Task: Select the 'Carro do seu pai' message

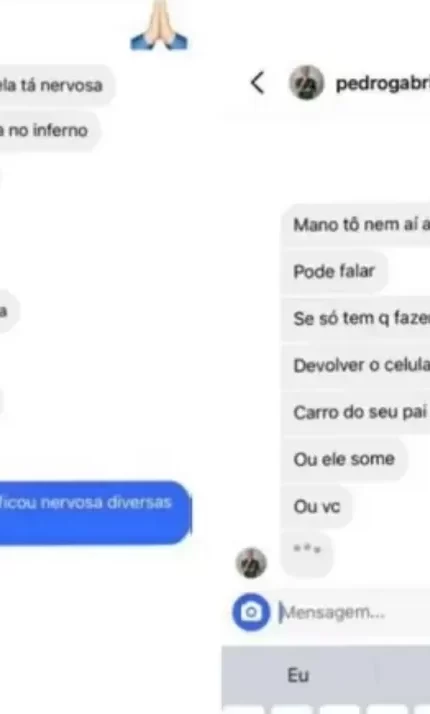Action: click(x=356, y=412)
